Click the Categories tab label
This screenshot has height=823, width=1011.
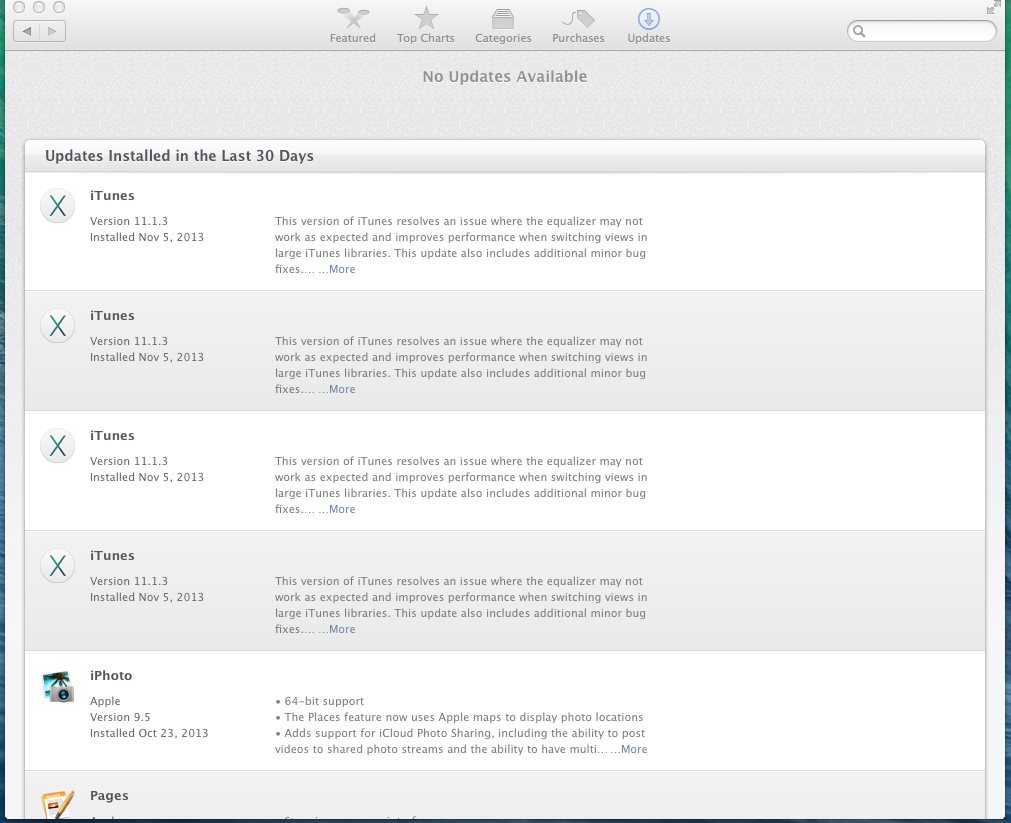tap(503, 38)
